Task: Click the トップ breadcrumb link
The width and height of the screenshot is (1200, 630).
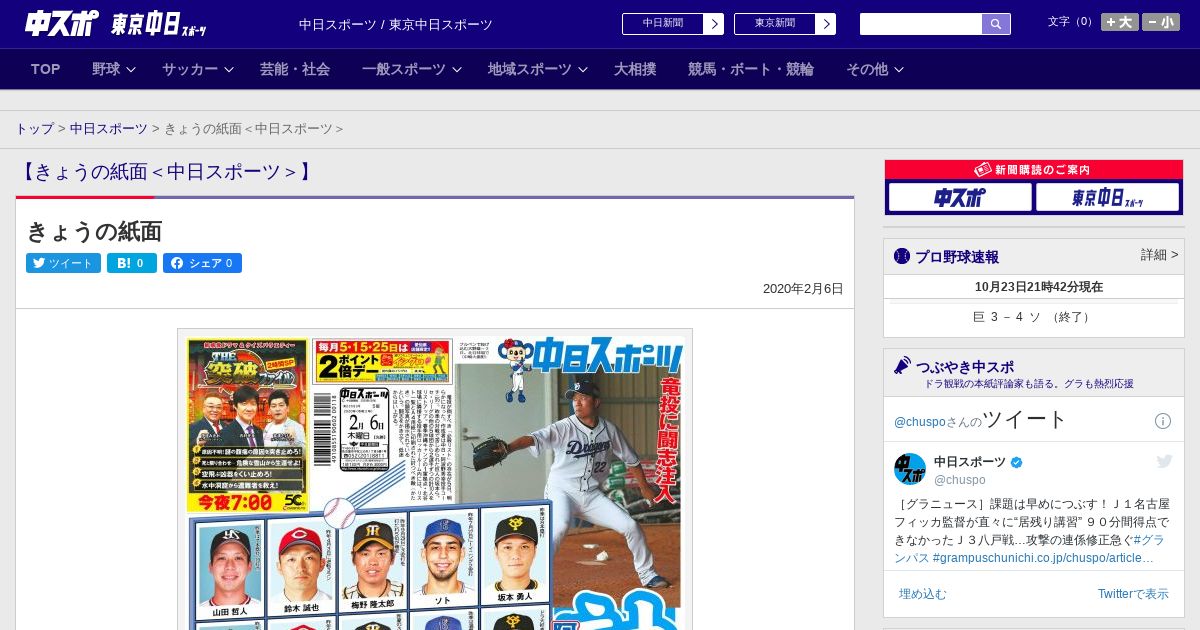Action: click(34, 129)
